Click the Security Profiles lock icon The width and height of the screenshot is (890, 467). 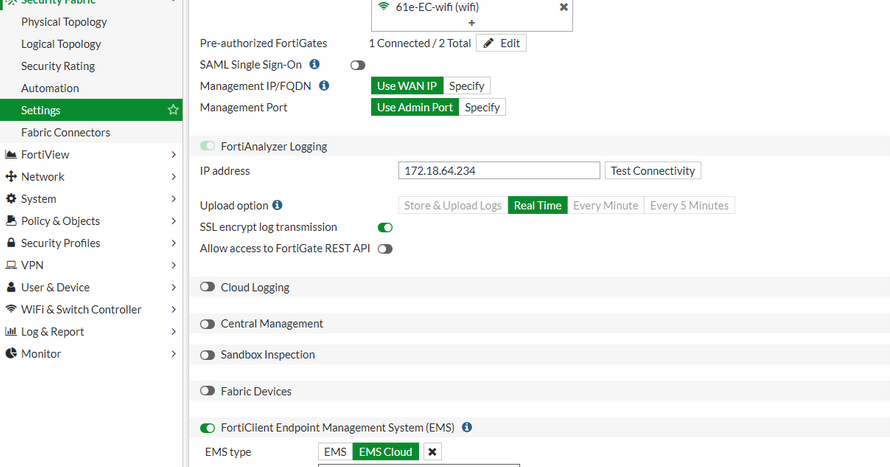tap(11, 243)
